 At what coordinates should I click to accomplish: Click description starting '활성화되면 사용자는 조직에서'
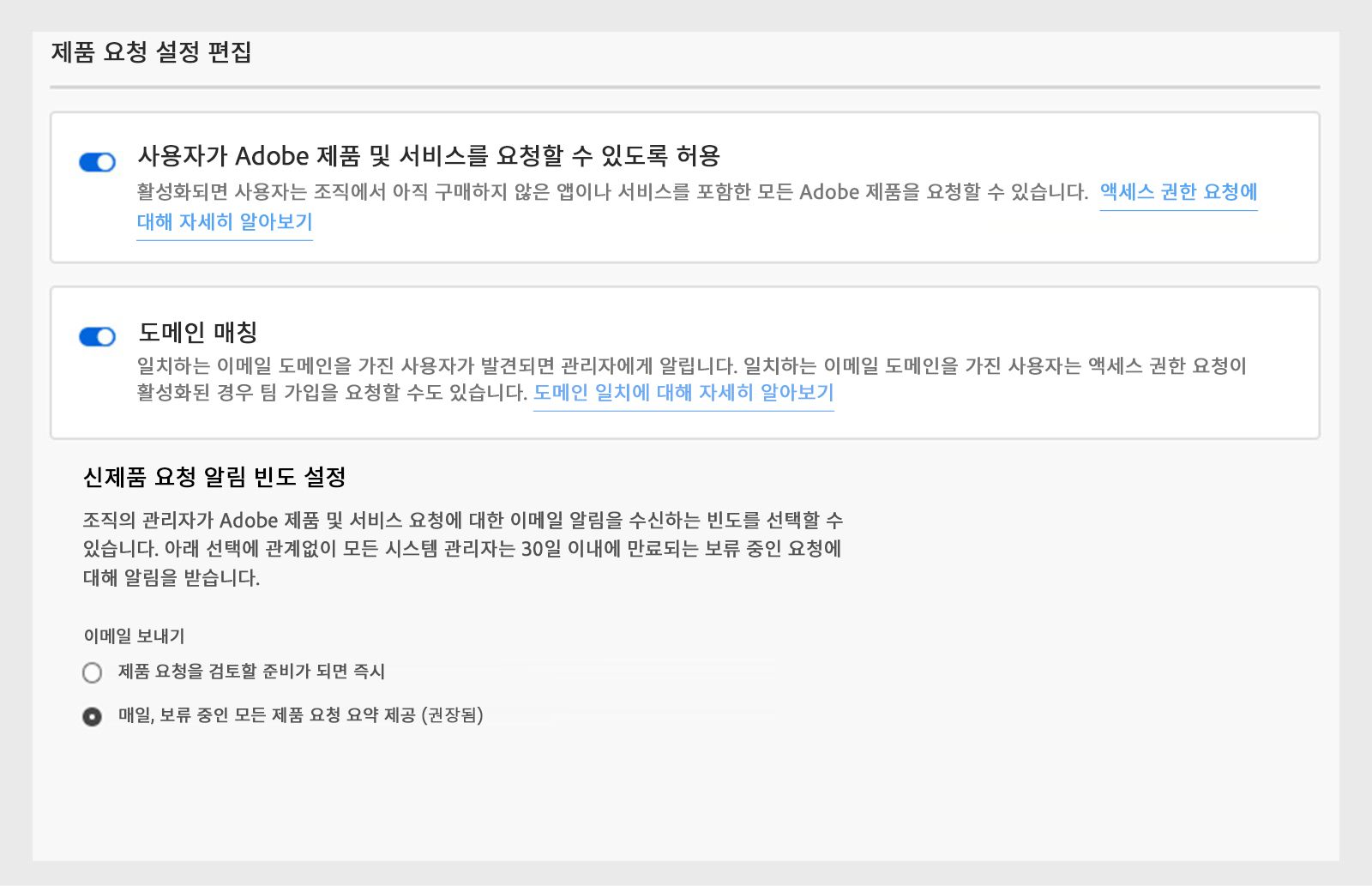(612, 192)
